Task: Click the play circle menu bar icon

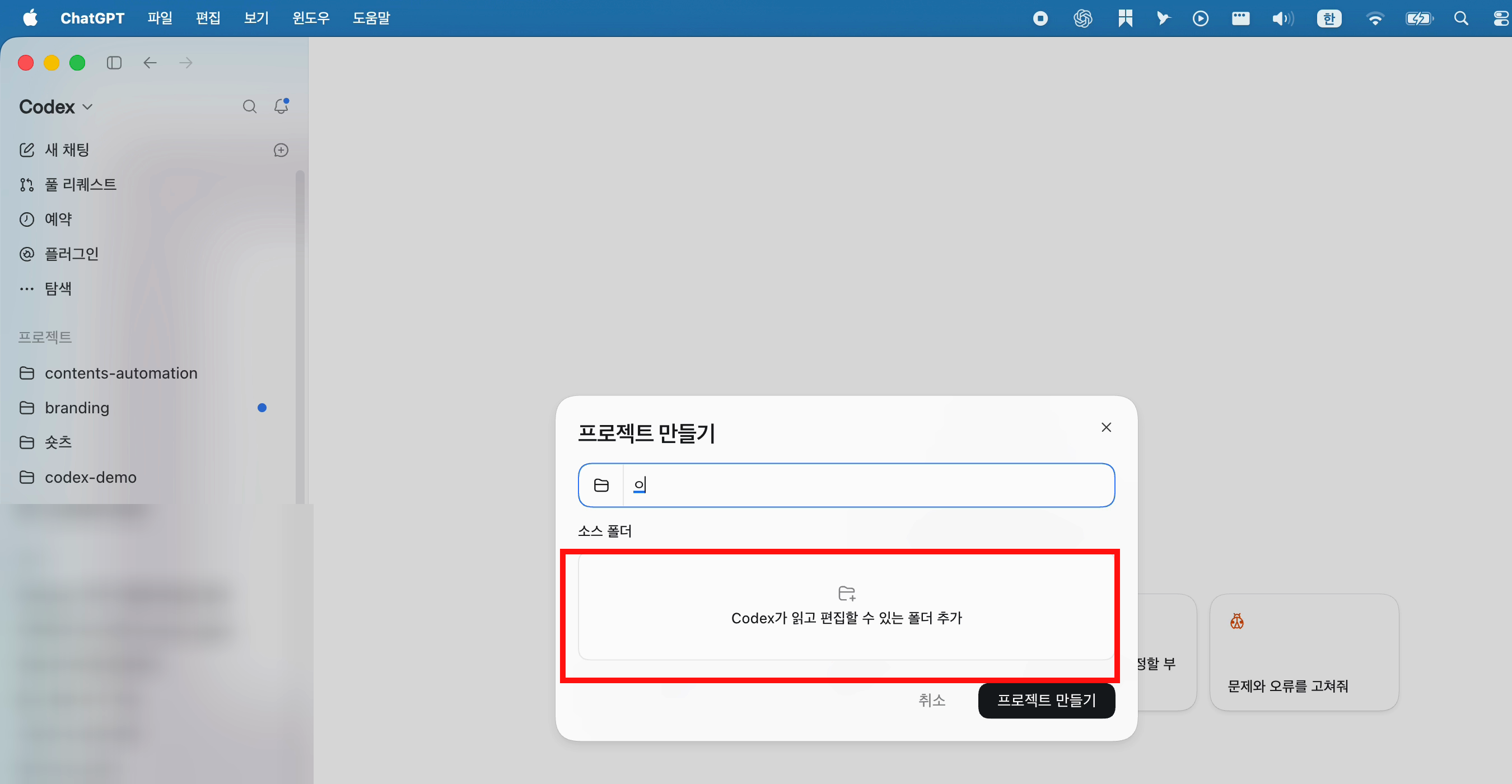Action: [1200, 19]
